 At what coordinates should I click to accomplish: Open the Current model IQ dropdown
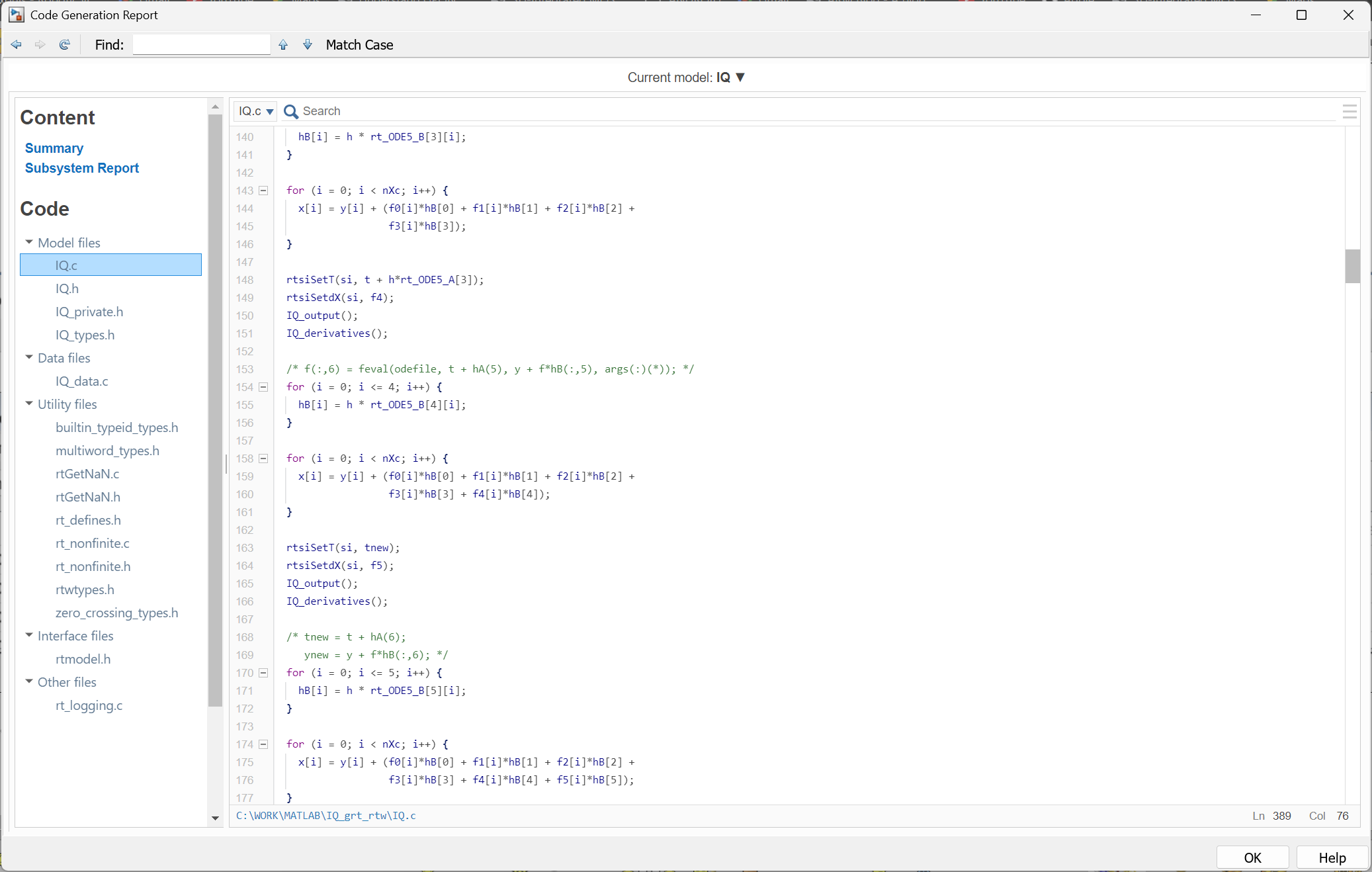tap(731, 77)
